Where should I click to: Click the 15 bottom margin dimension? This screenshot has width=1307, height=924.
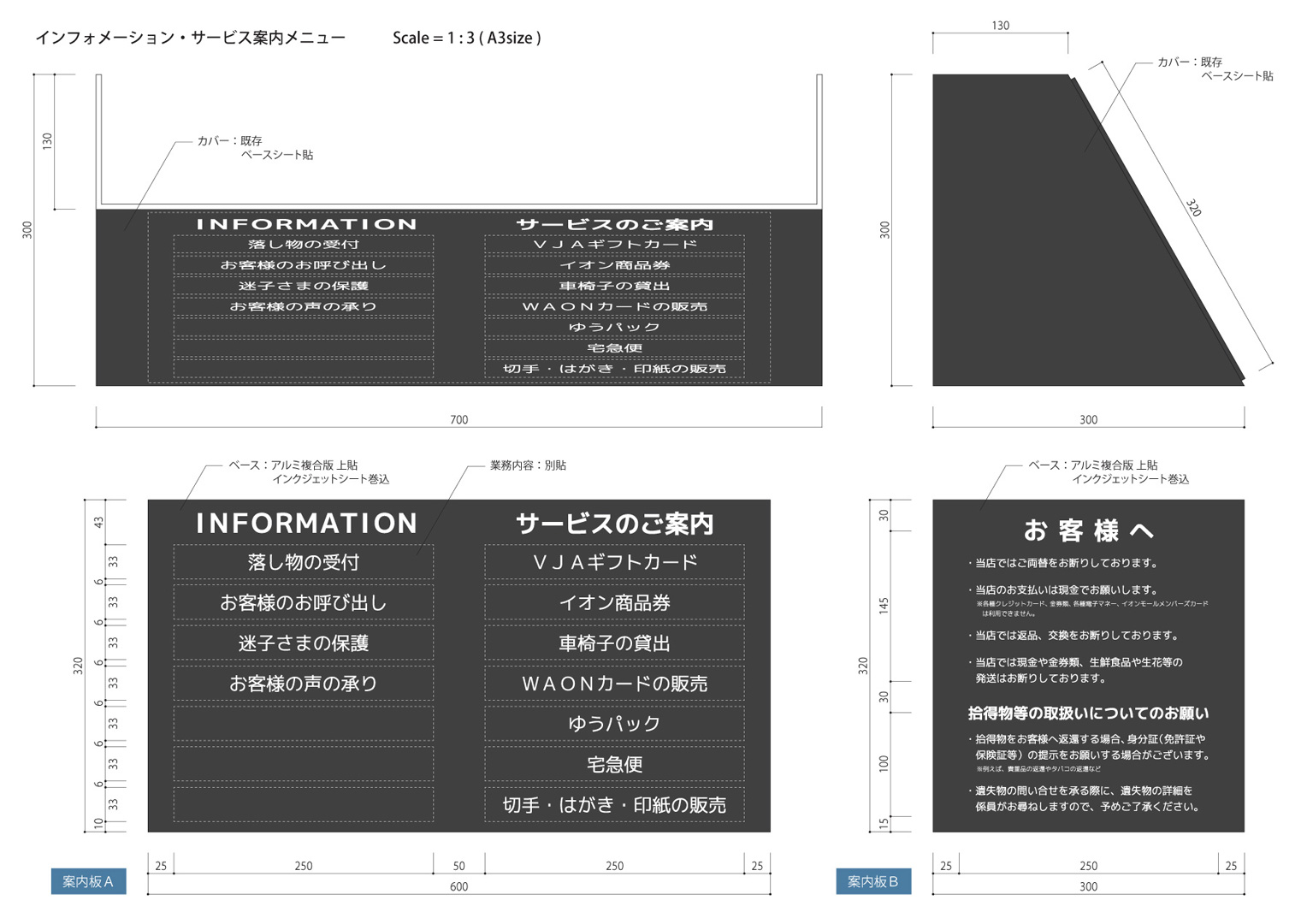(x=884, y=823)
